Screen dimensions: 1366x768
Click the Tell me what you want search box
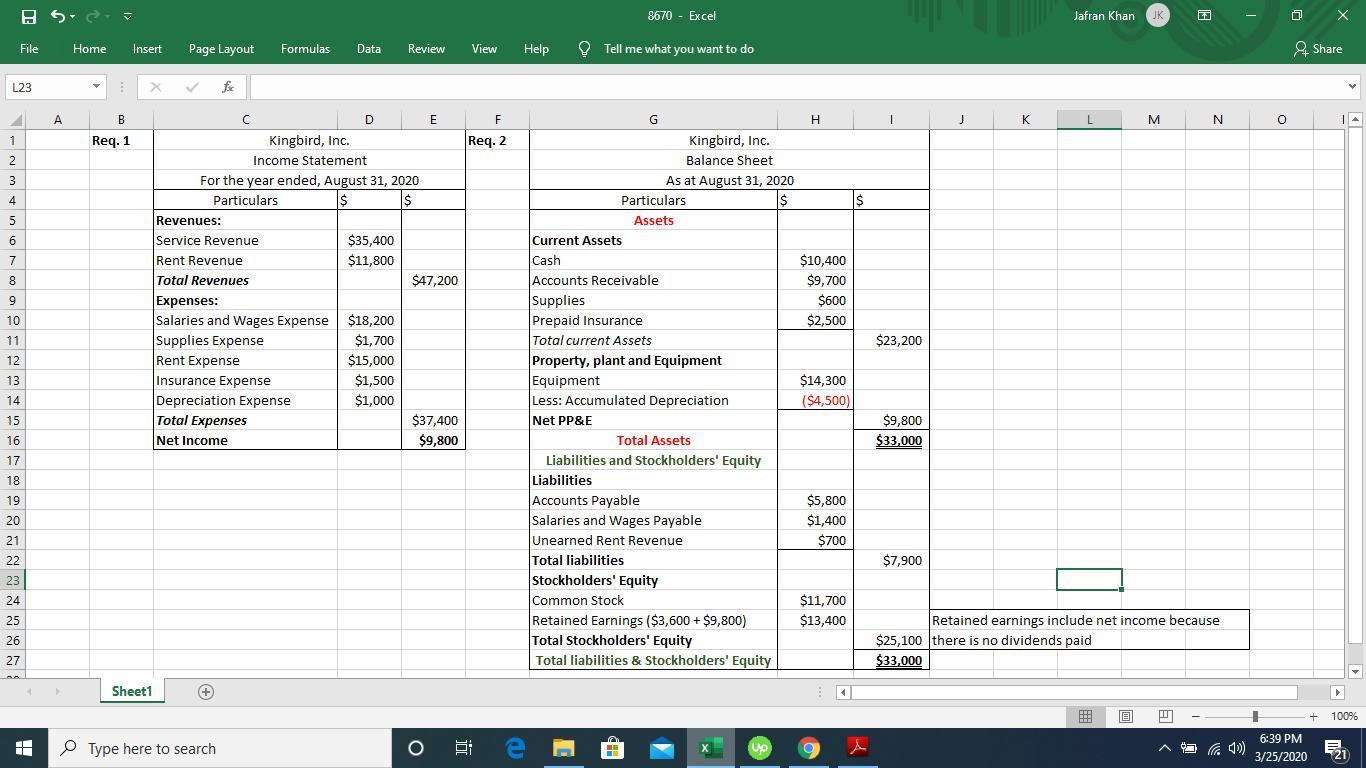pos(678,49)
